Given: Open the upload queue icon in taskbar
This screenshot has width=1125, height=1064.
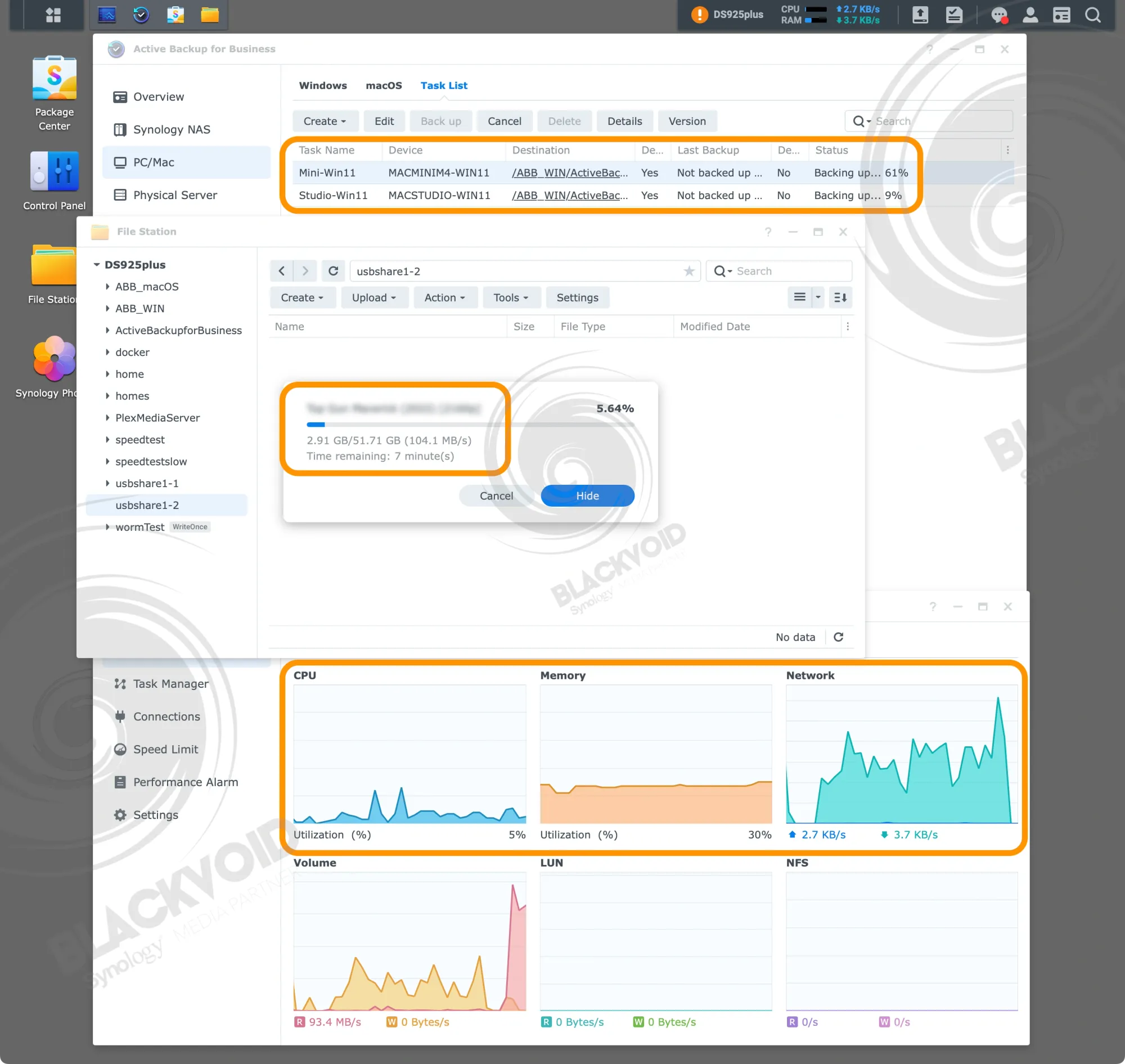Looking at the screenshot, I should [x=920, y=15].
